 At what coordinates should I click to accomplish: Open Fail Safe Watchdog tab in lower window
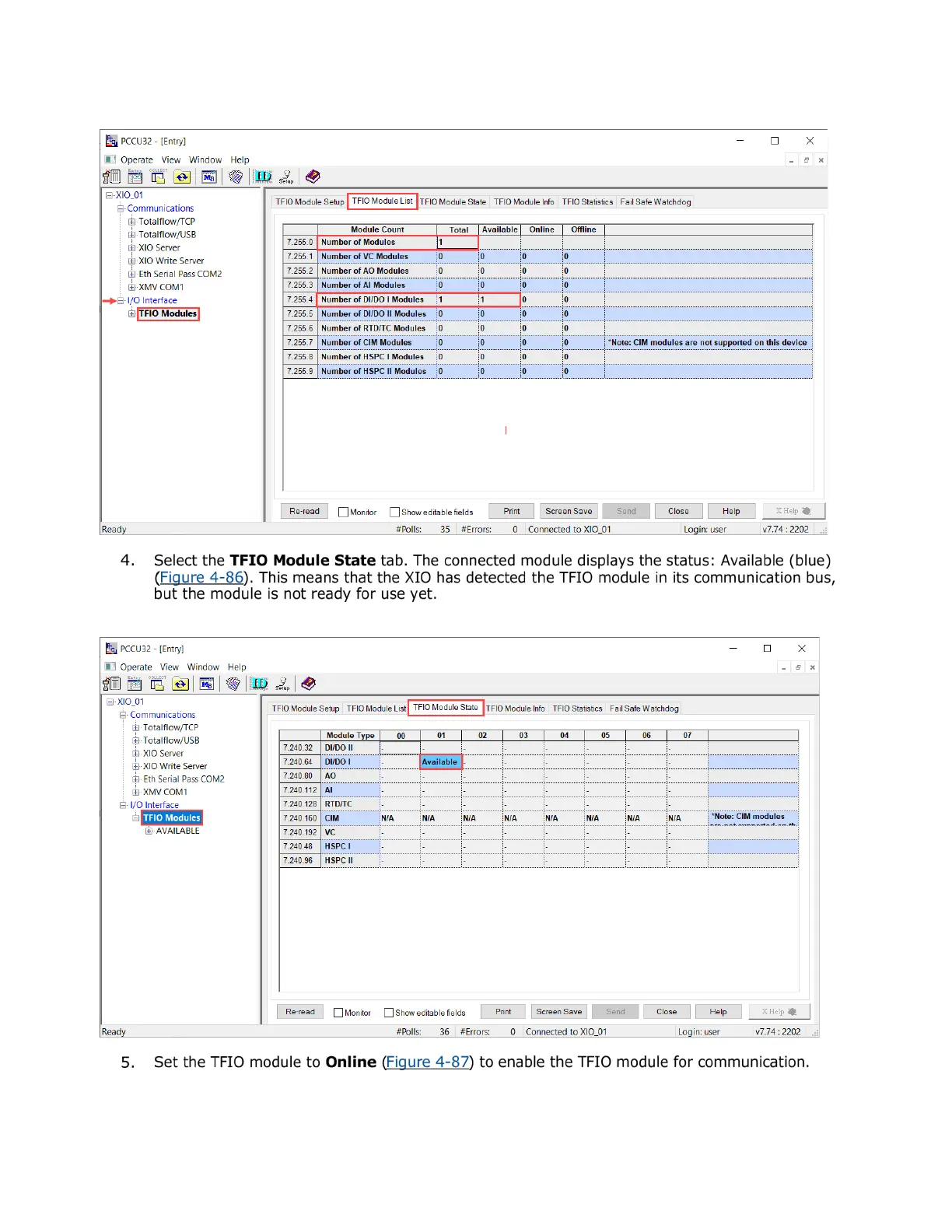coord(644,709)
